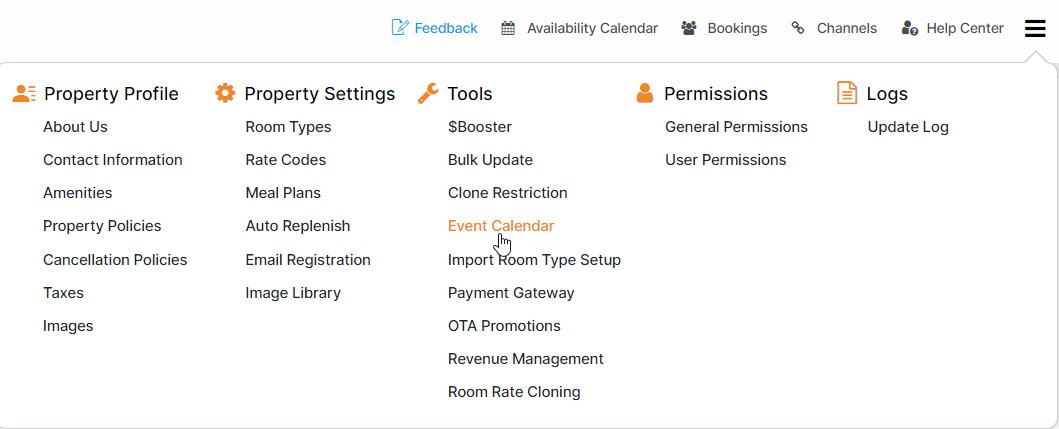The height and width of the screenshot is (429, 1059).
Task: Select Room Types menu item
Action: pyautogui.click(x=288, y=127)
